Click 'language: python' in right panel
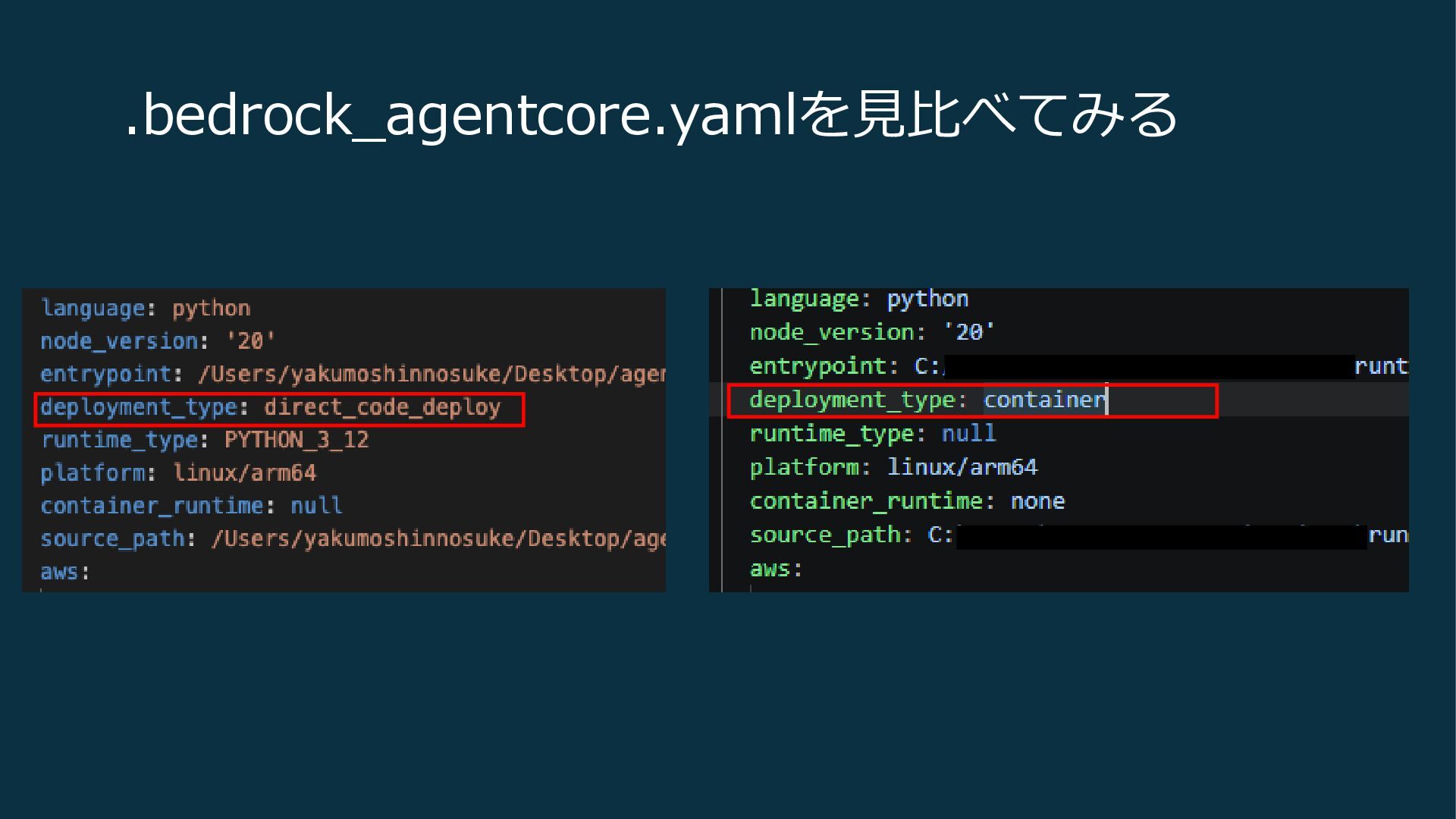Image resolution: width=1456 pixels, height=819 pixels. pos(858,299)
